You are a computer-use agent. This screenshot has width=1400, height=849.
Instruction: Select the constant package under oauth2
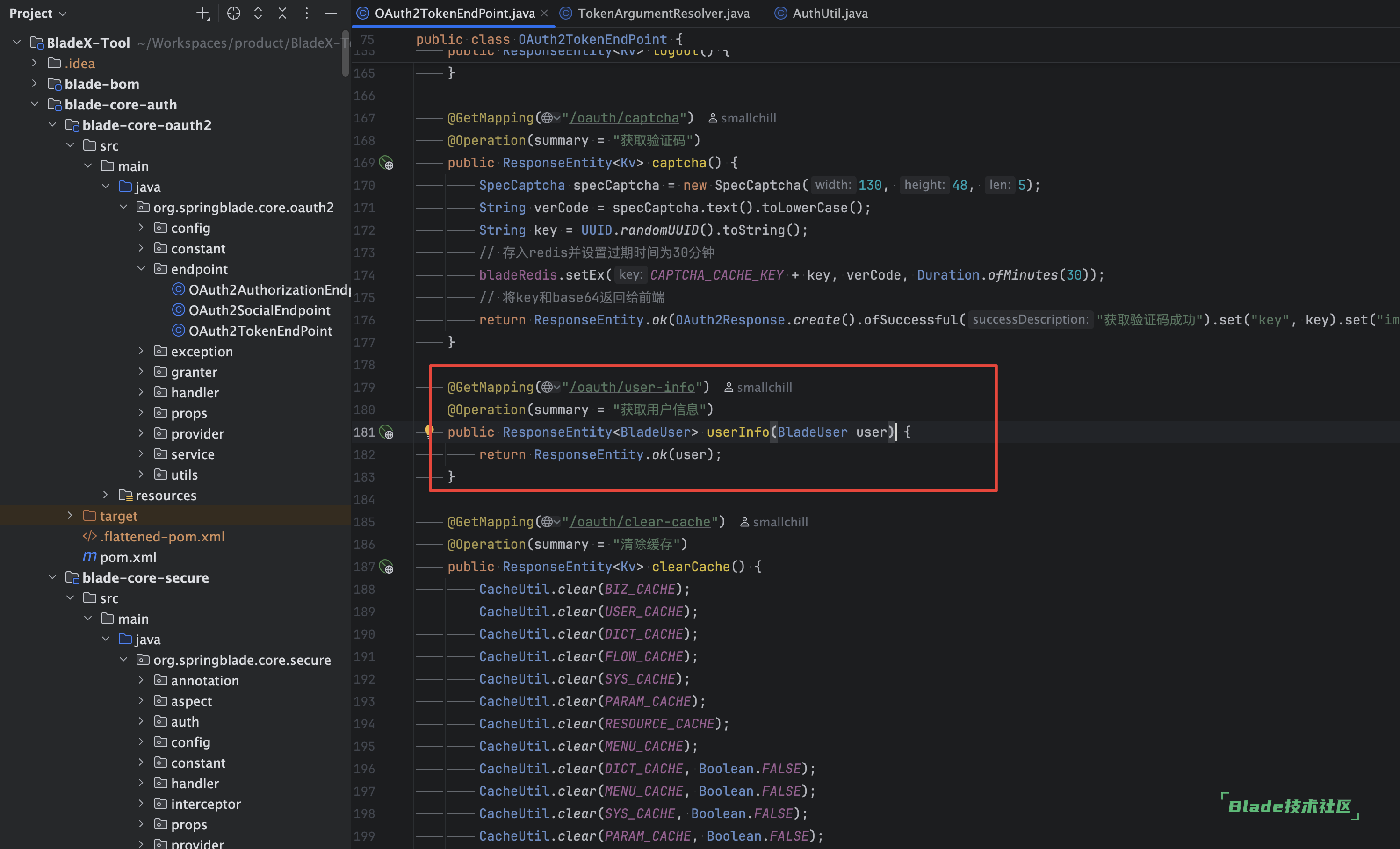coord(190,248)
